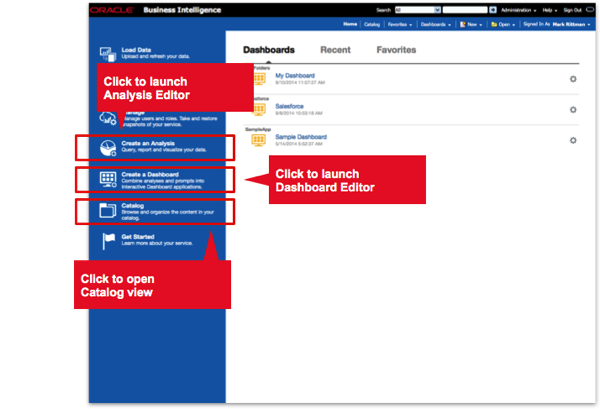Screen dimensions: 600x409
Task: Open the Help dropdown menu
Action: (549, 10)
